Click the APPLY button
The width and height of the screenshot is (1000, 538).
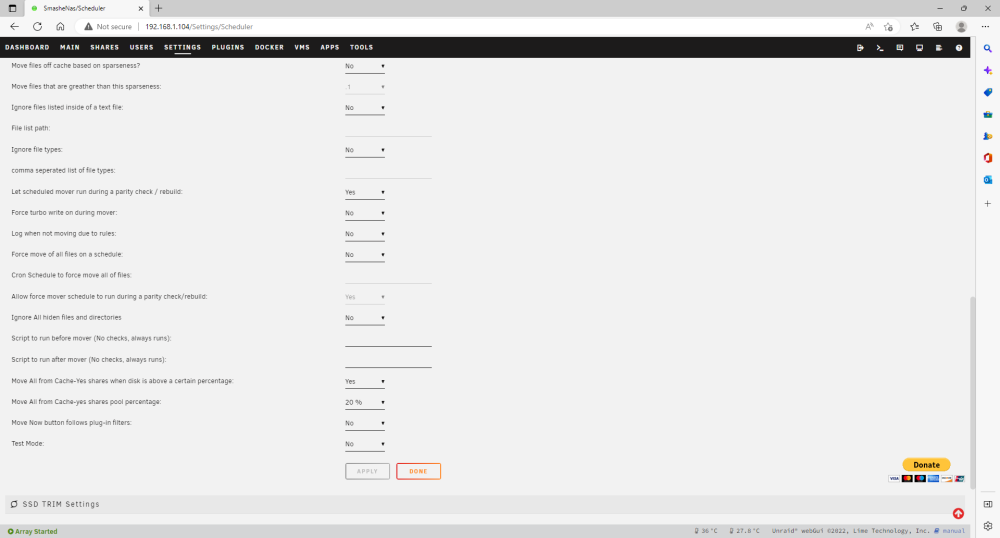pos(367,471)
